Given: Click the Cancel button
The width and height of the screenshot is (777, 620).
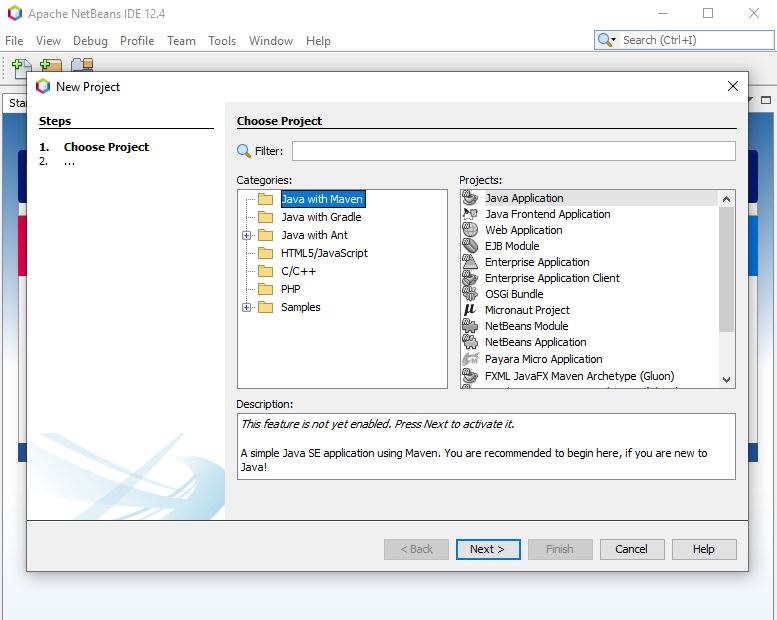Looking at the screenshot, I should click(631, 549).
